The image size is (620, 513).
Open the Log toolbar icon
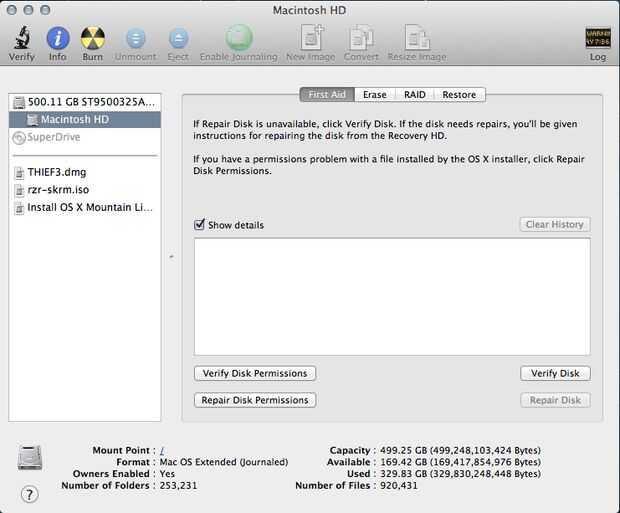[597, 38]
